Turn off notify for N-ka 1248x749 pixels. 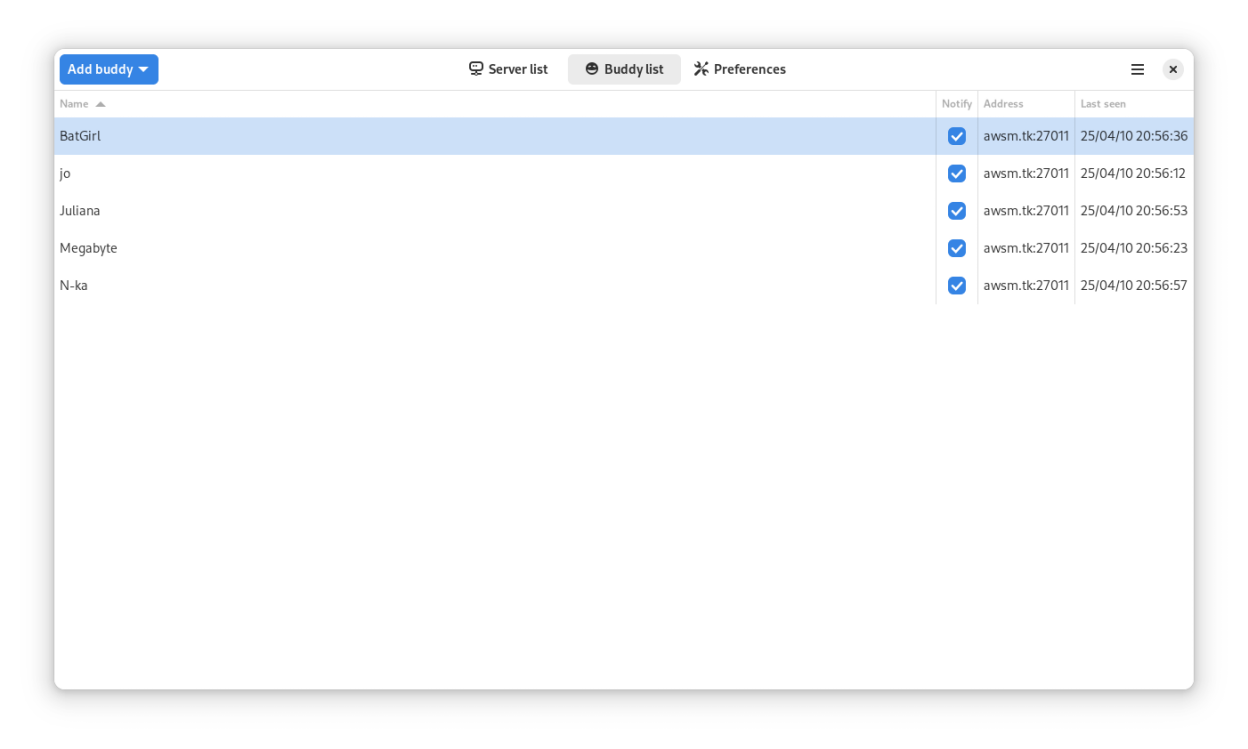(957, 286)
